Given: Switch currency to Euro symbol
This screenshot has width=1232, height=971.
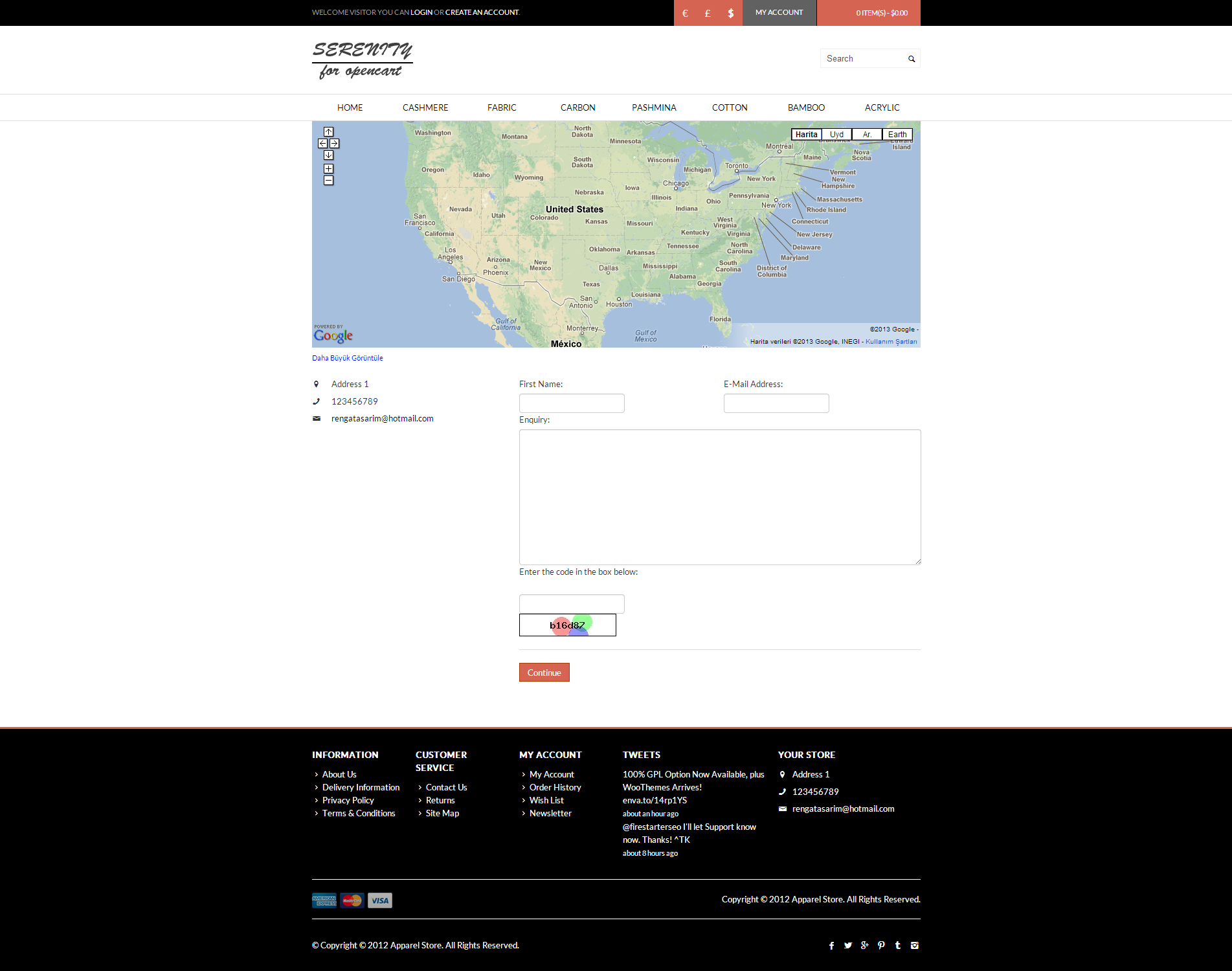Looking at the screenshot, I should (x=685, y=13).
